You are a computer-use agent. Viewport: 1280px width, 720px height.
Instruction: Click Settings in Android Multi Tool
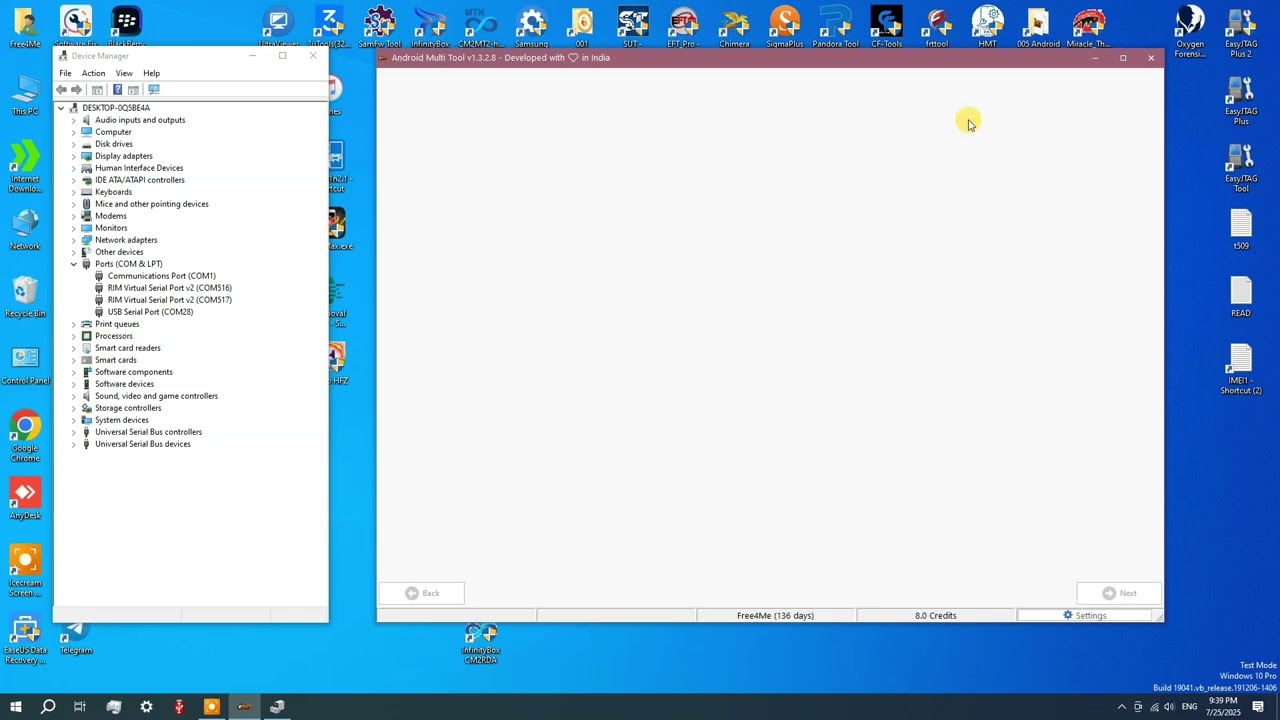[x=1085, y=616]
